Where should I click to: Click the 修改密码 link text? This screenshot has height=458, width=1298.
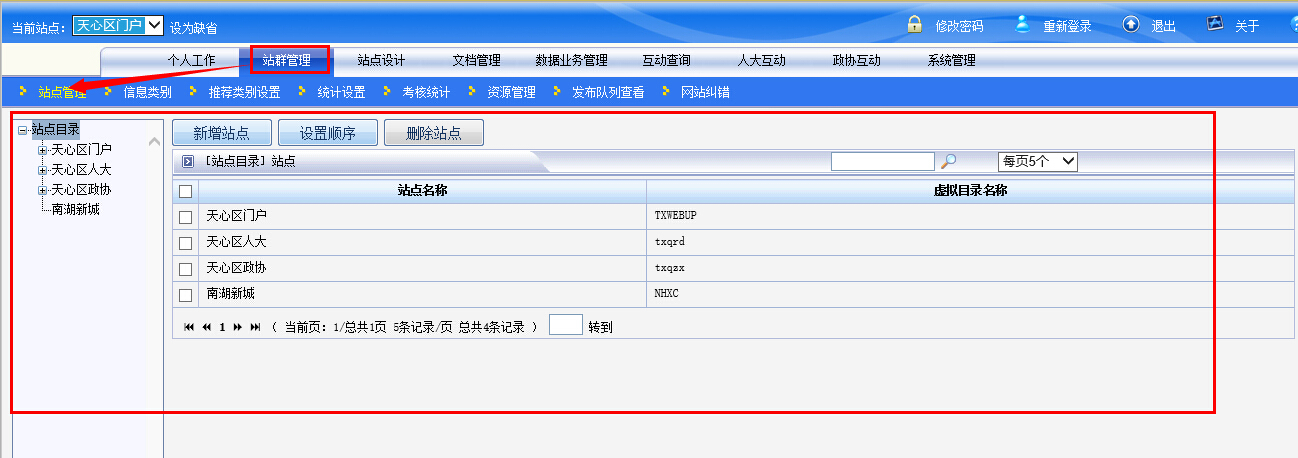click(x=959, y=26)
